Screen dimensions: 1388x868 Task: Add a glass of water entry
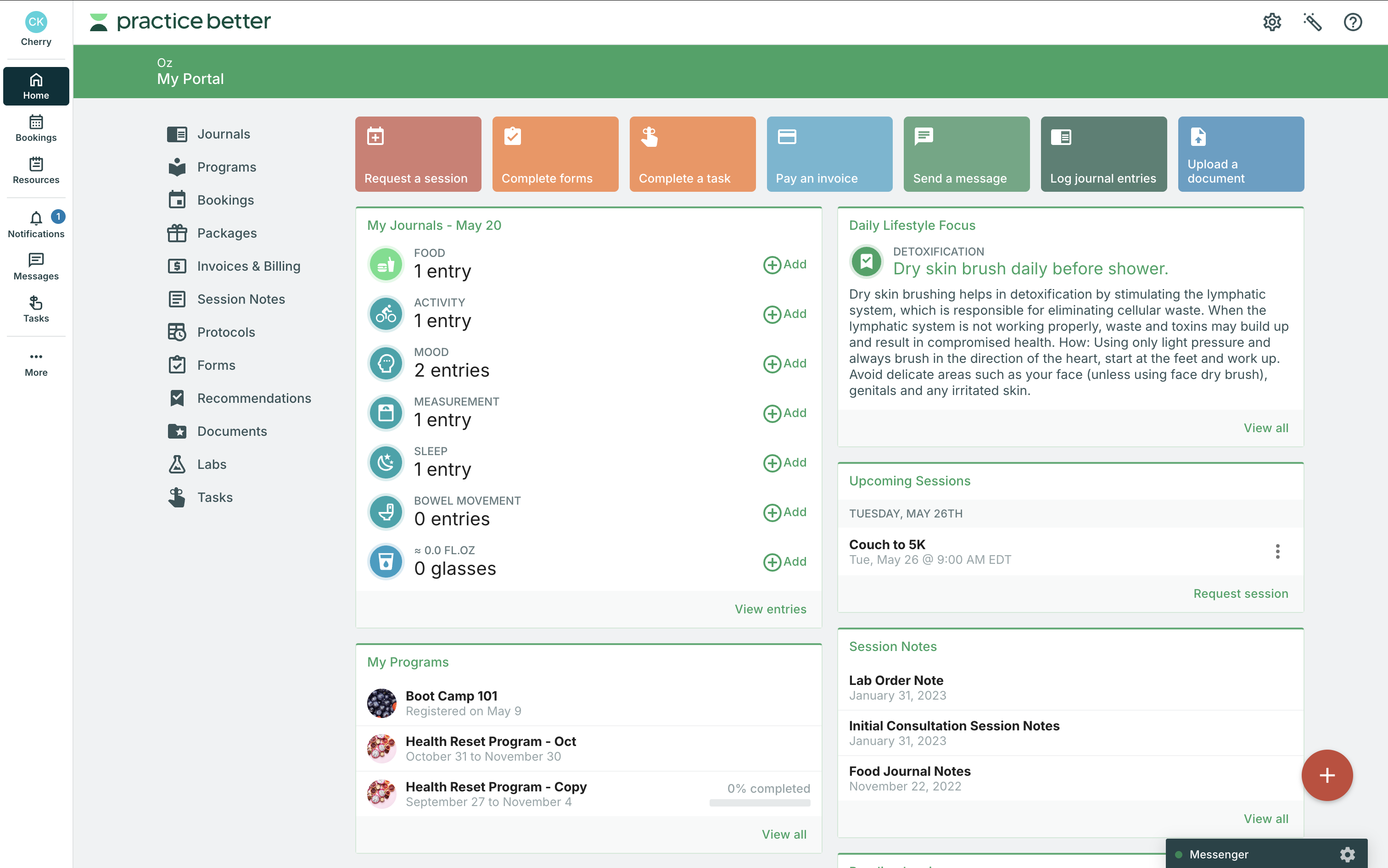(785, 562)
